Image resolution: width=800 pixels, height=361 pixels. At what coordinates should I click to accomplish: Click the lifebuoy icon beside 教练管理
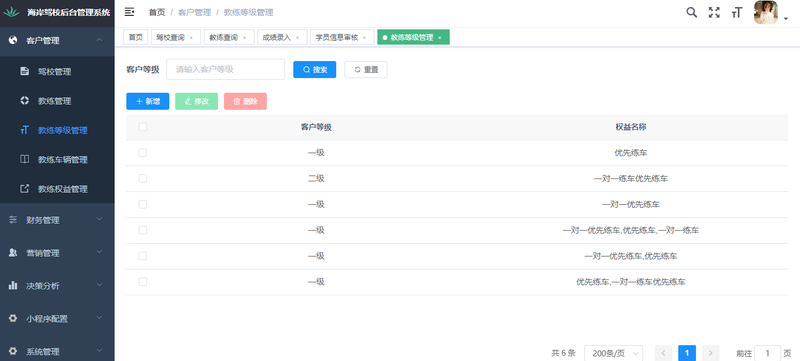pos(24,100)
